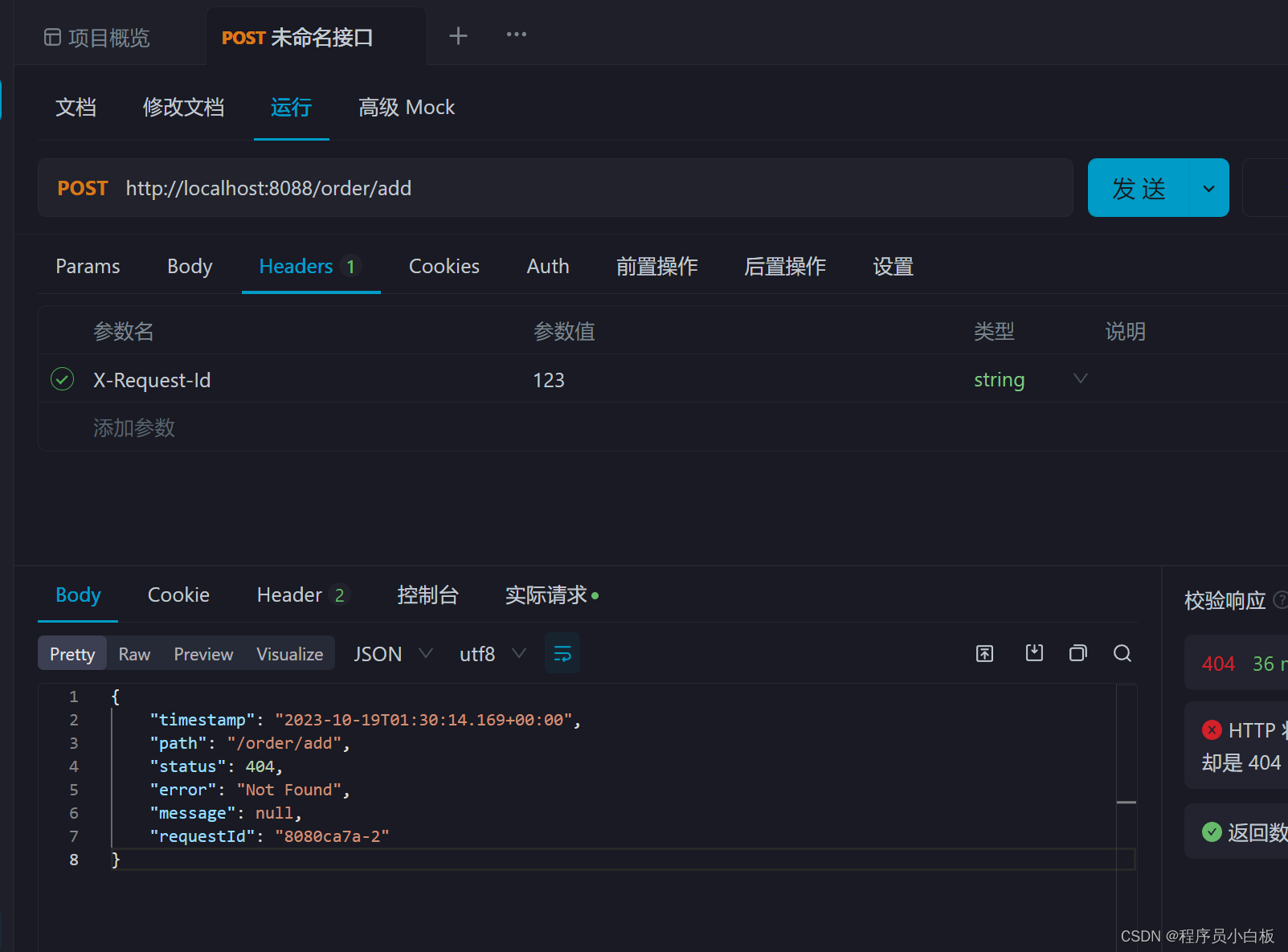Click the 说明 column header
1288x952 pixels.
point(1125,331)
